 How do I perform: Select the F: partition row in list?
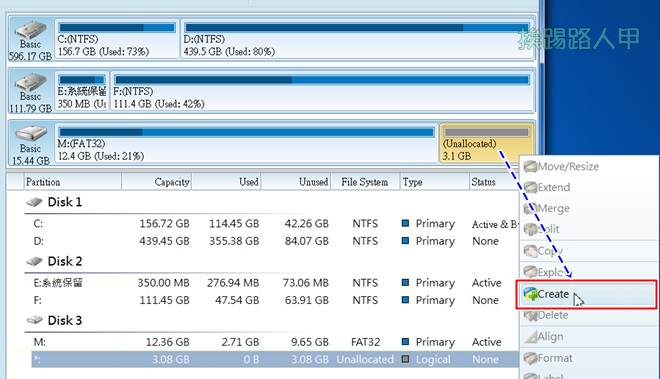point(275,300)
